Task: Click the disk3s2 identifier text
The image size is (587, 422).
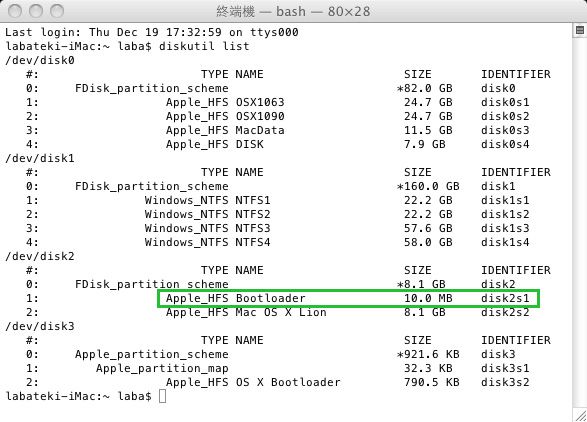Action: 505,382
